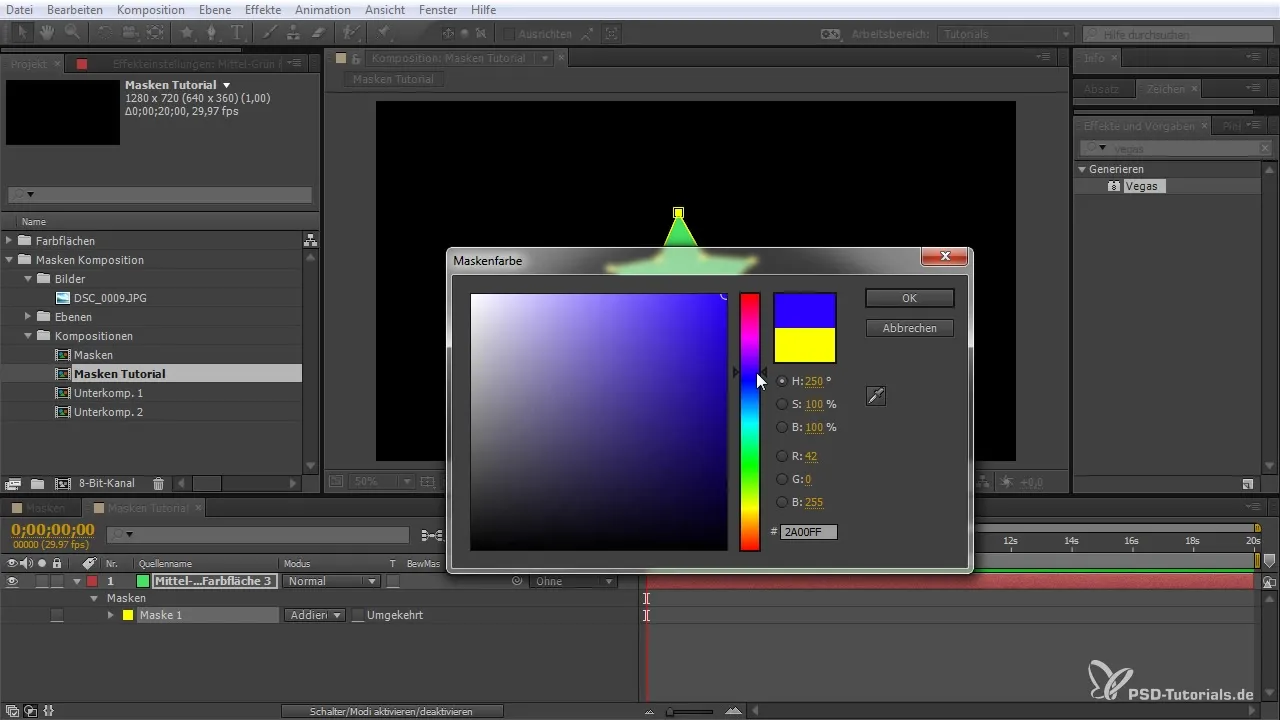The height and width of the screenshot is (720, 1280).
Task: Open Effekte menu
Action: pyautogui.click(x=263, y=9)
